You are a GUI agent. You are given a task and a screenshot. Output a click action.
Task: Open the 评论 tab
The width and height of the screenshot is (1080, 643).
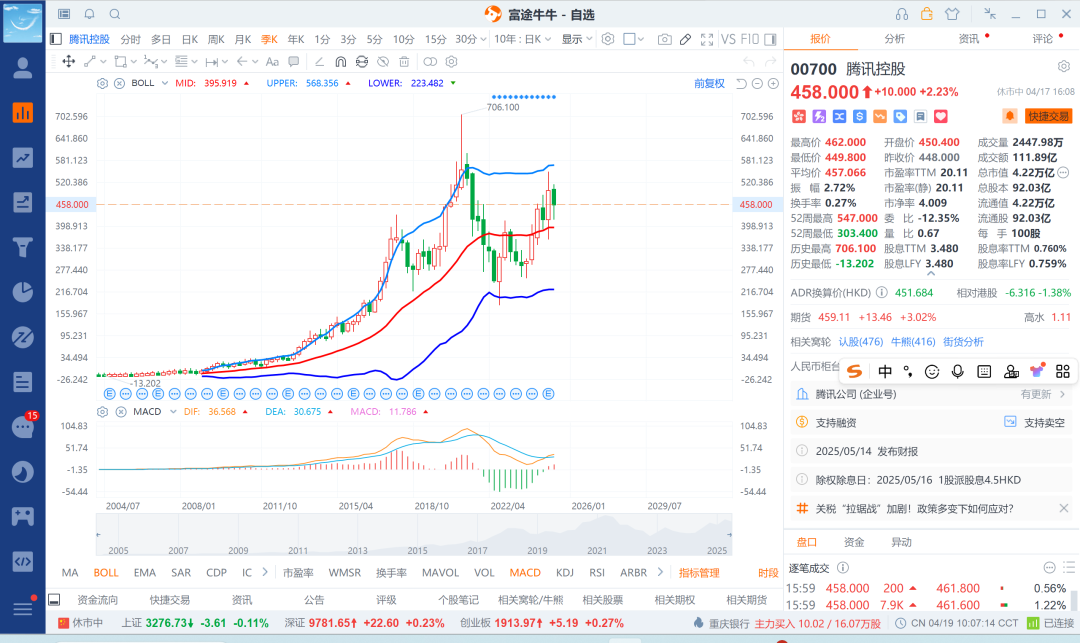coord(1043,39)
